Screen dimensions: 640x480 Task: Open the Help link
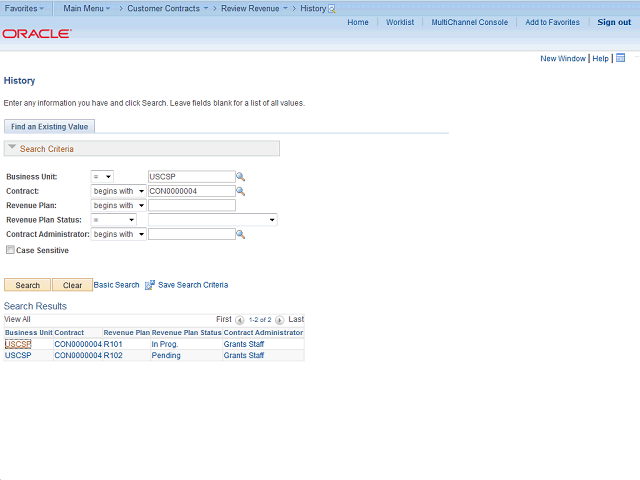pos(600,58)
